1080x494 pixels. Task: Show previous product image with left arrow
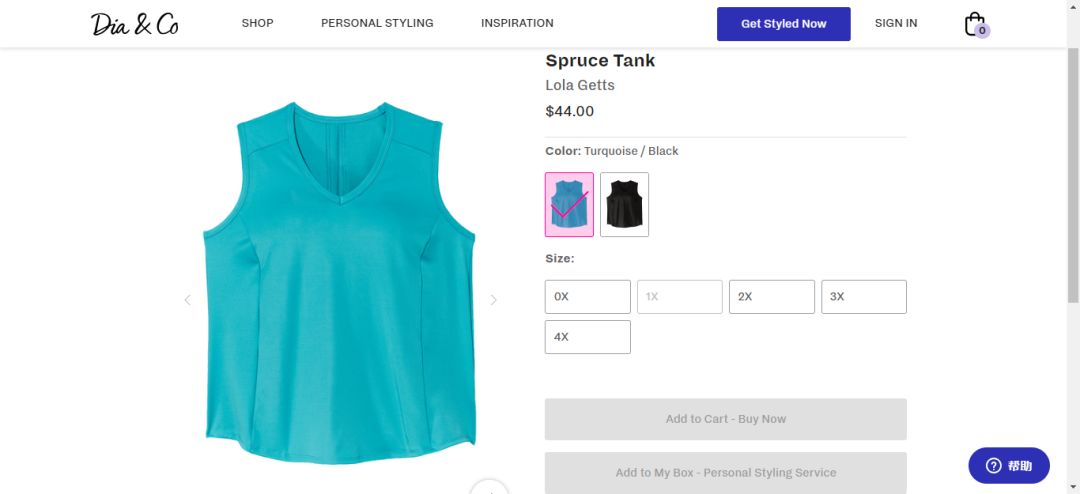click(x=187, y=300)
